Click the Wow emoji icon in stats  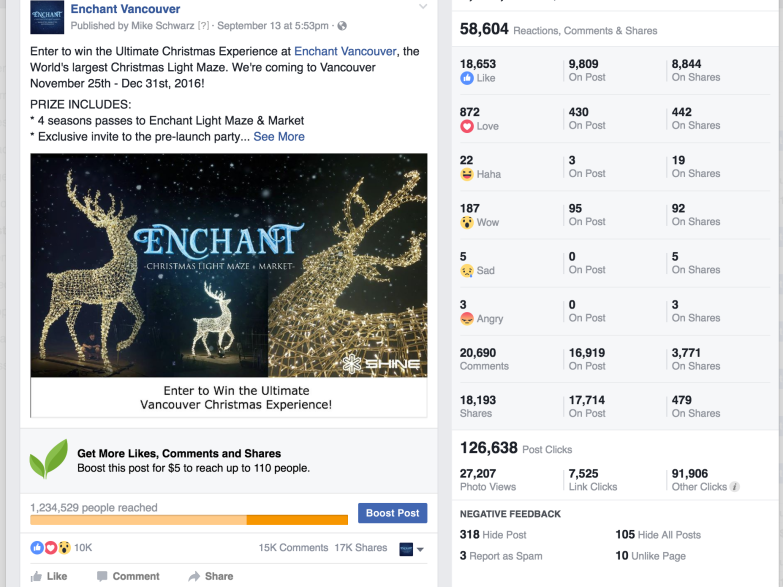click(x=467, y=222)
